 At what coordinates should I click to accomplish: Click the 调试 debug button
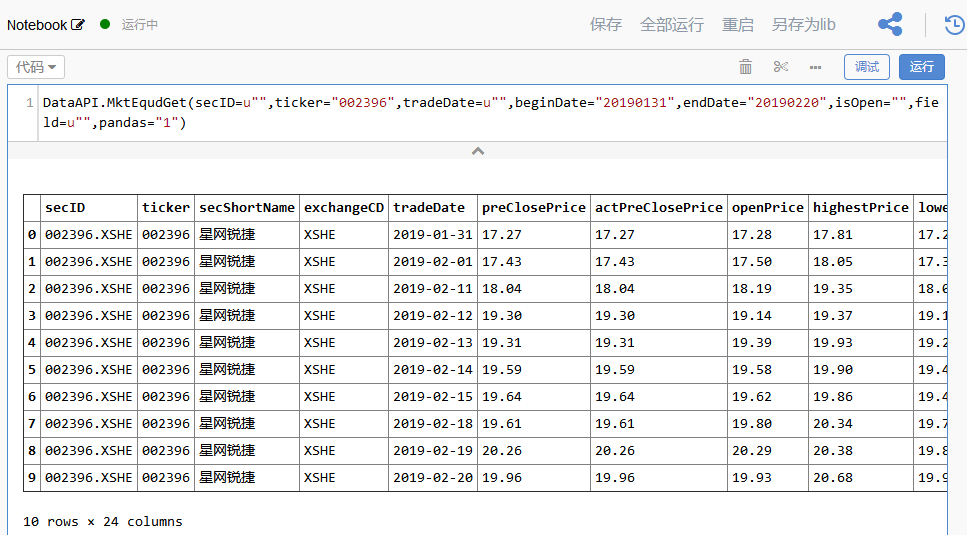866,67
